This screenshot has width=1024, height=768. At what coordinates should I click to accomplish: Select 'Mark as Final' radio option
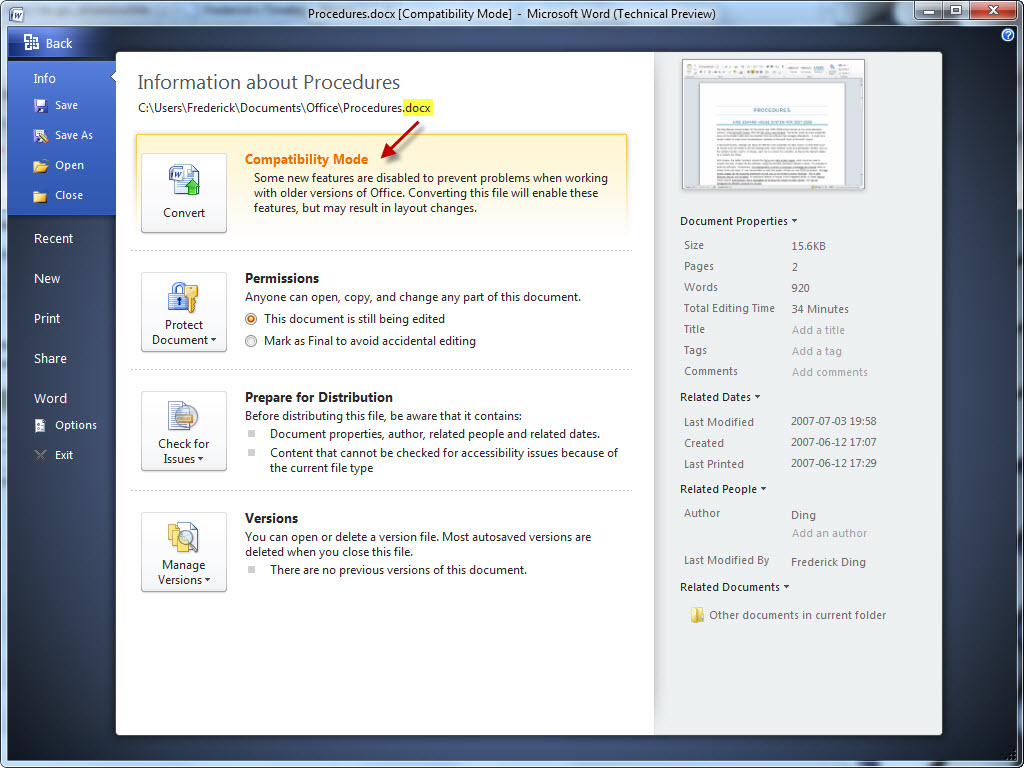pyautogui.click(x=251, y=341)
